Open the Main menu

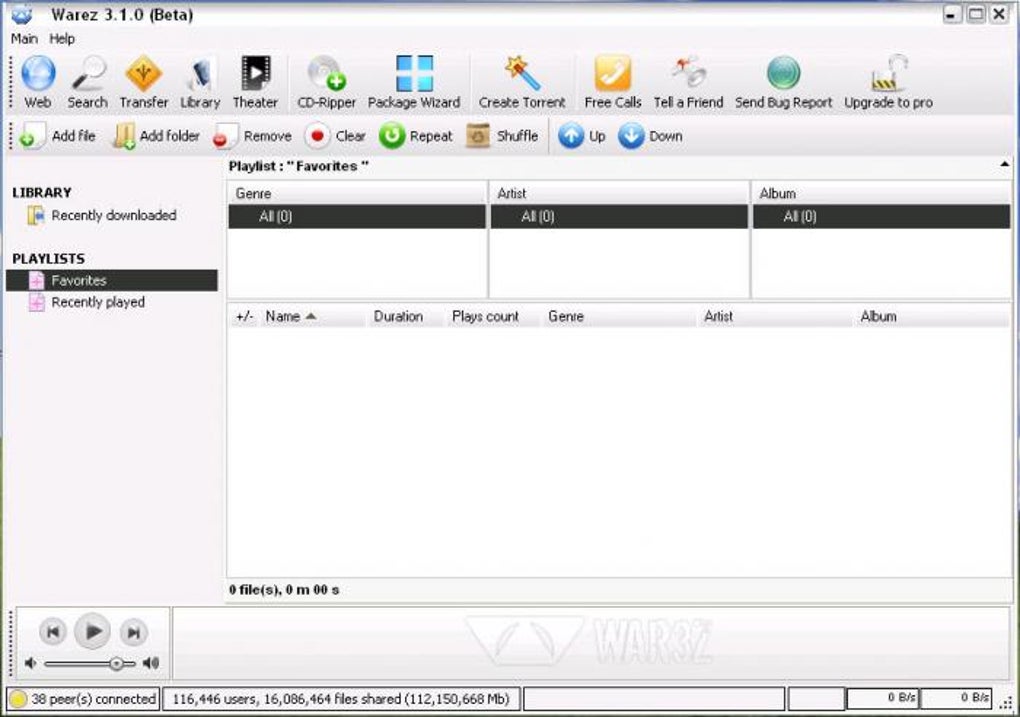pos(24,39)
